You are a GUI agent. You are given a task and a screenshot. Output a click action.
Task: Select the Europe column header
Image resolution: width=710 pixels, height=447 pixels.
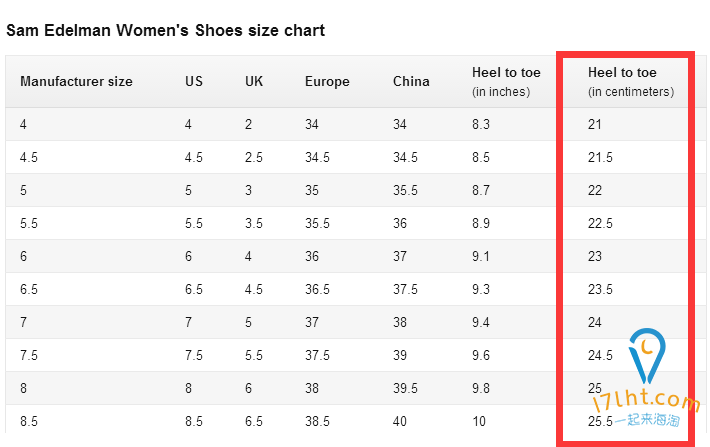[327, 82]
